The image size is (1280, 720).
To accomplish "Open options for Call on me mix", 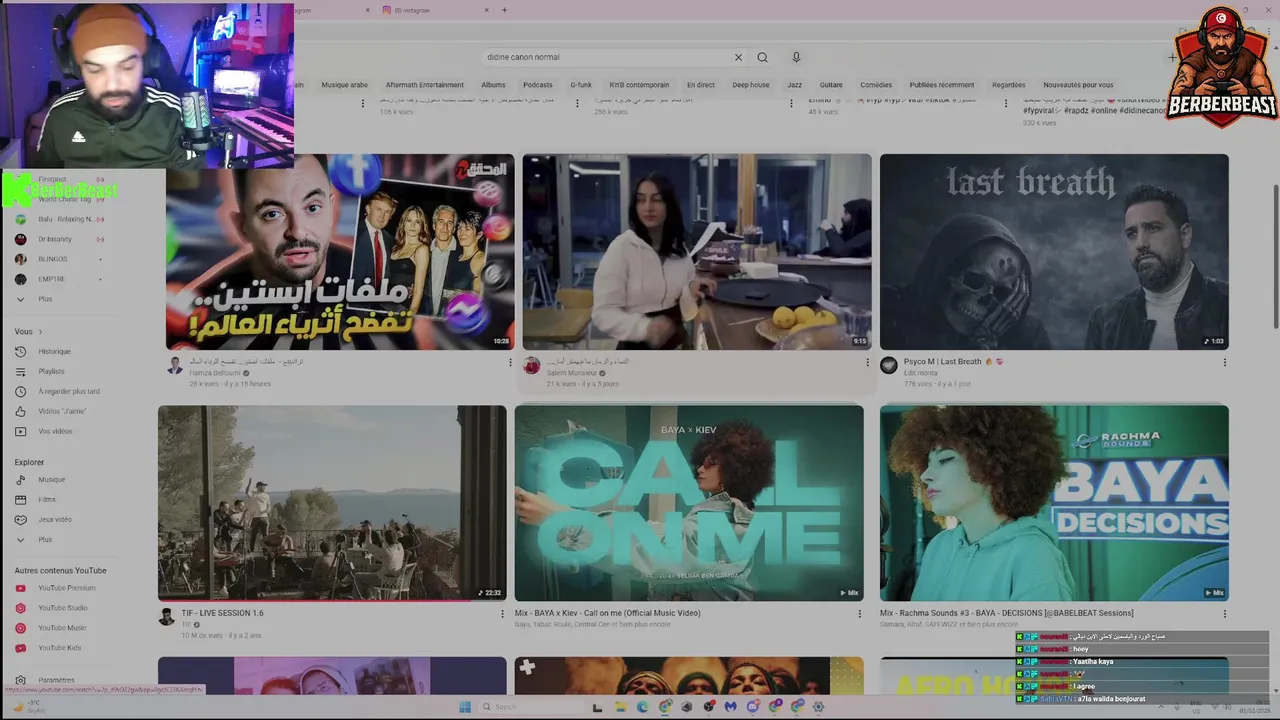I will pos(859,614).
